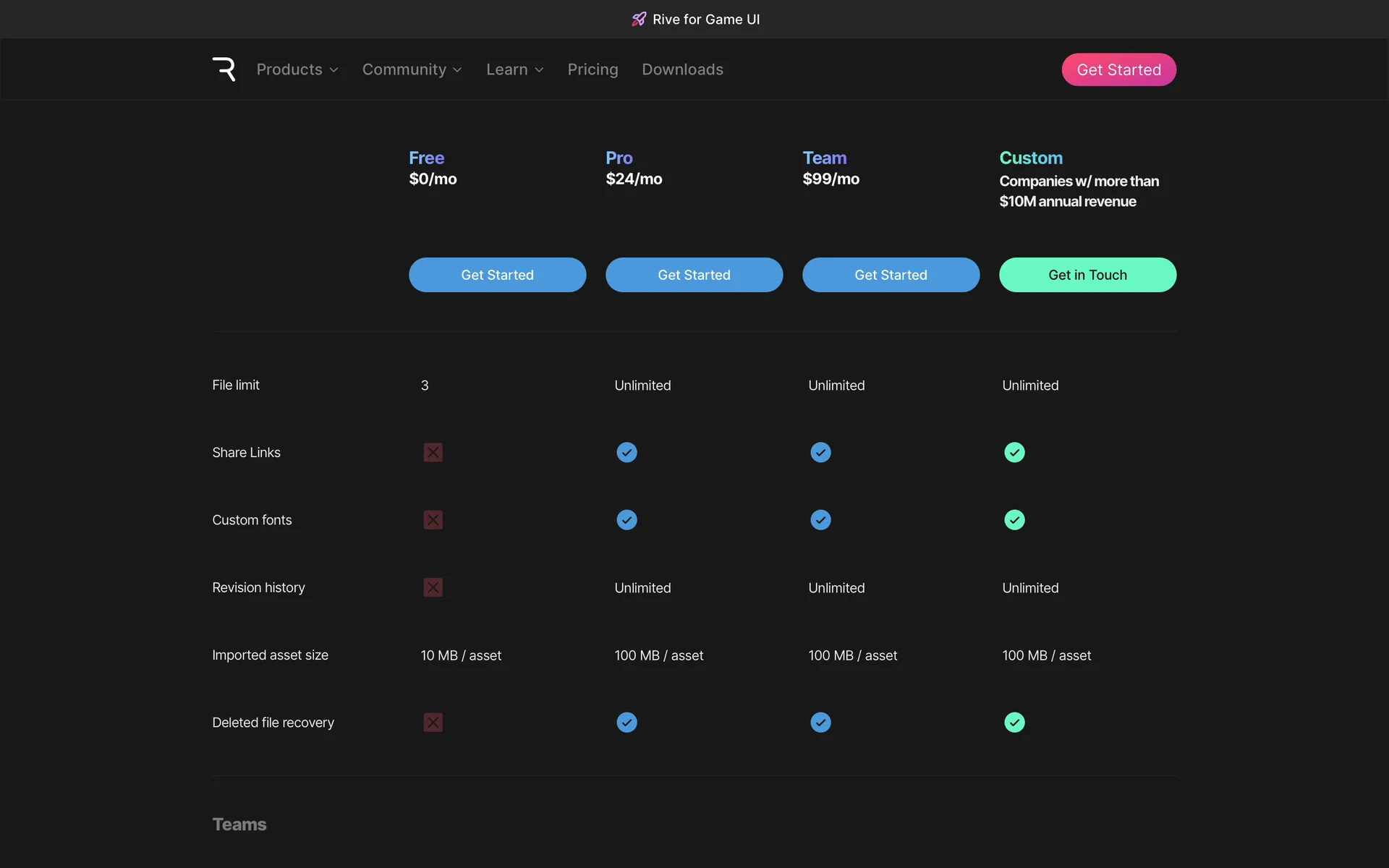Open the Downloads nav item
This screenshot has width=1389, height=868.
[682, 69]
